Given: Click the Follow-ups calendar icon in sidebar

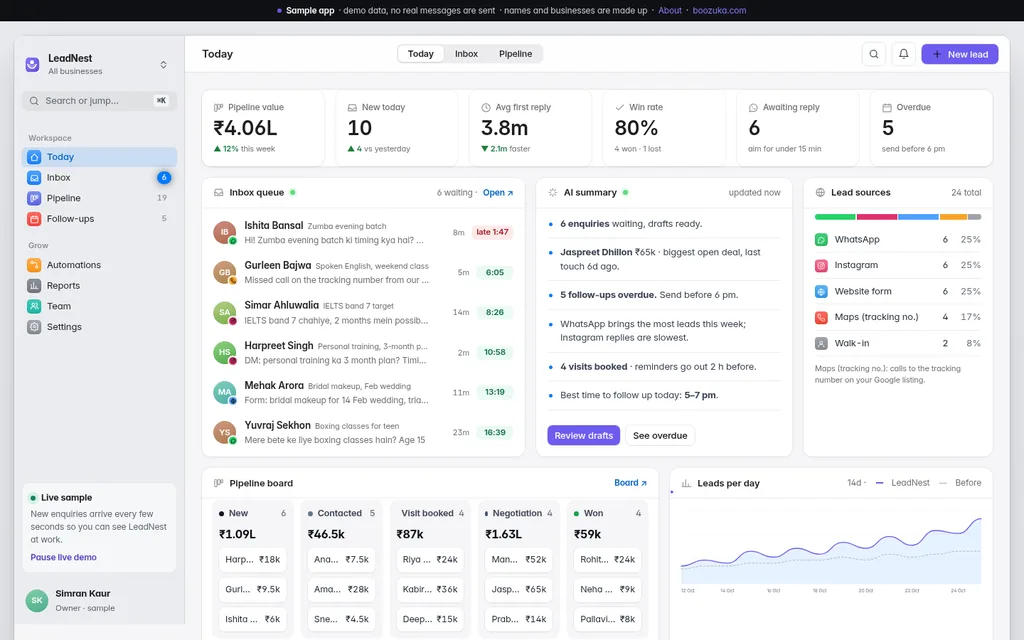Looking at the screenshot, I should pos(34,219).
